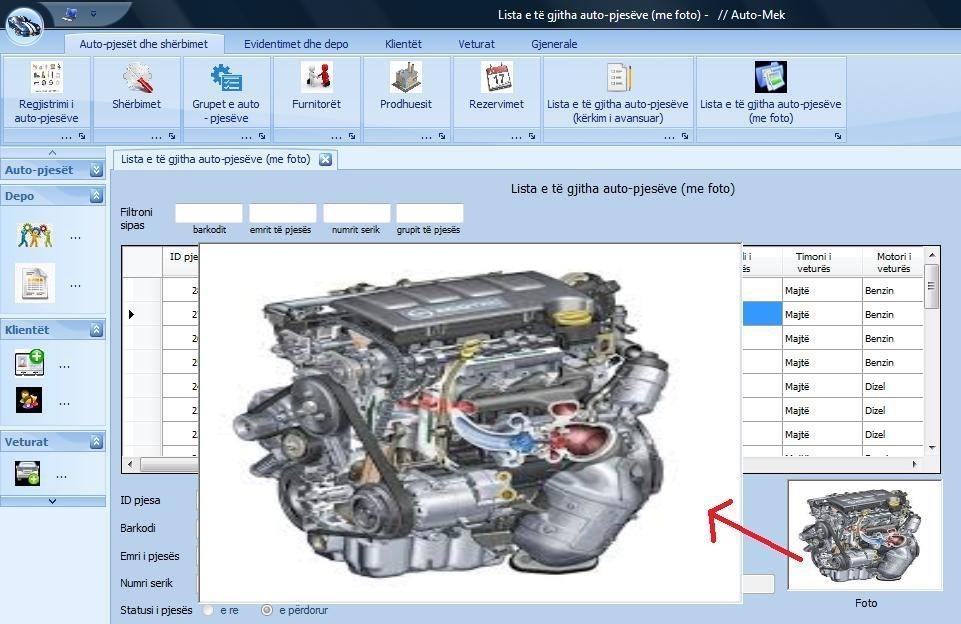Click the Shërbimet wrench icon

coord(137,77)
